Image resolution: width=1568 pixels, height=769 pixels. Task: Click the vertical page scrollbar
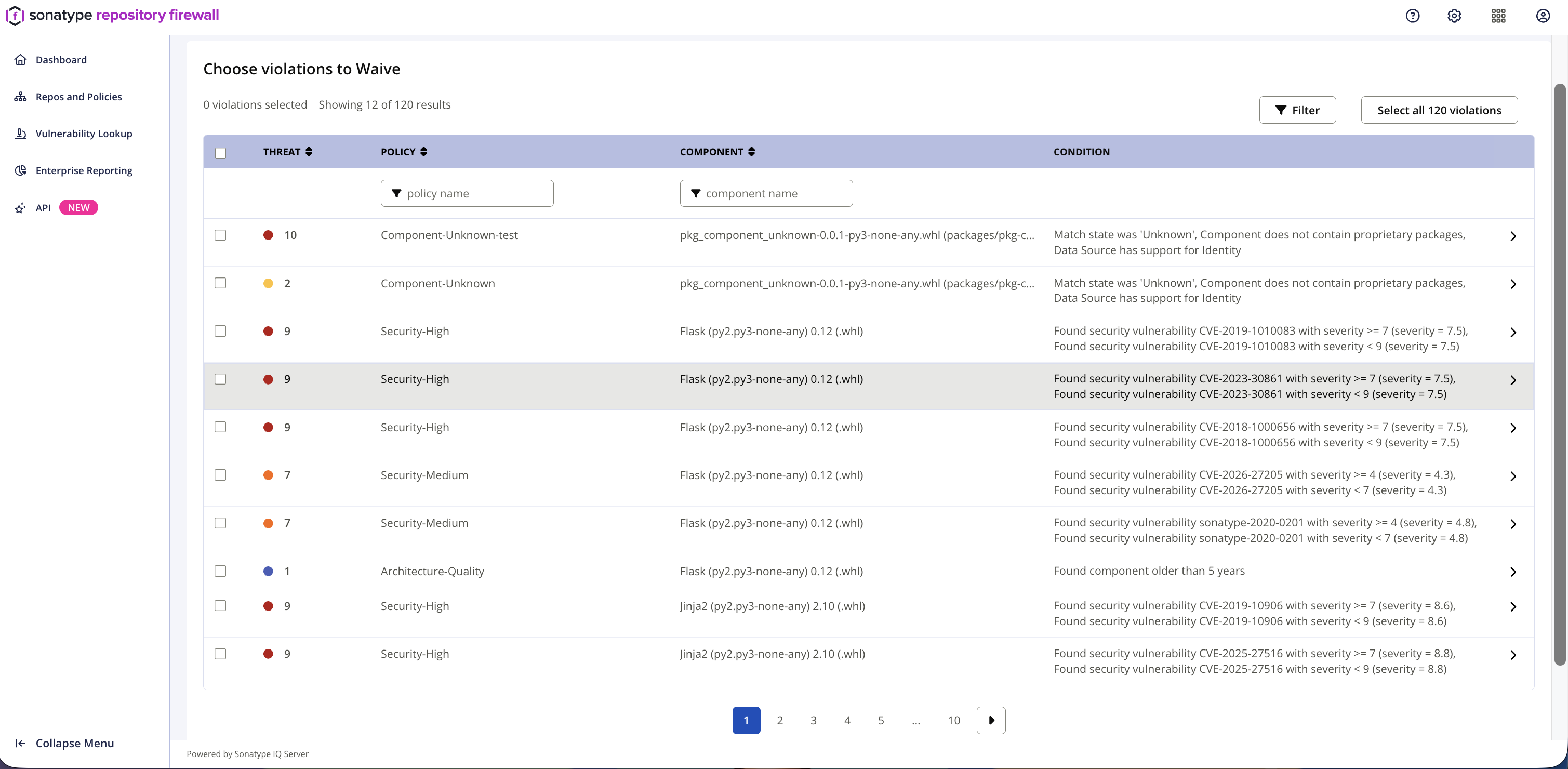[1560, 375]
